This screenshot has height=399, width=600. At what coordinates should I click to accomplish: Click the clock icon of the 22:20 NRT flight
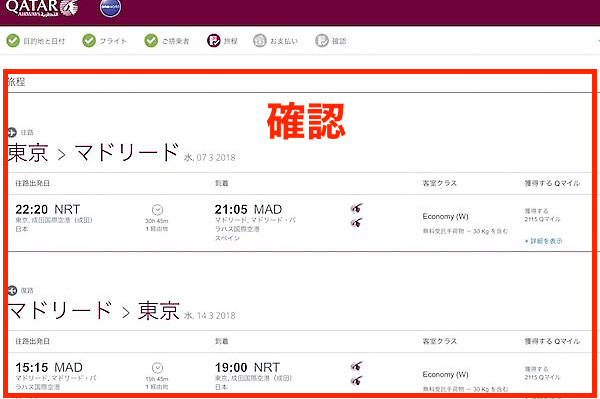tap(157, 210)
